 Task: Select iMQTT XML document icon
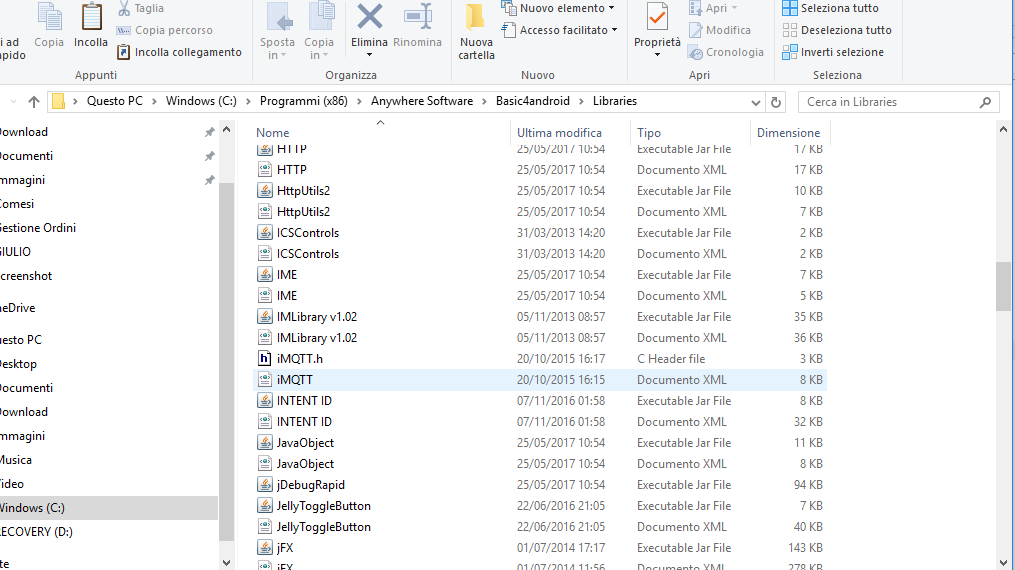click(x=265, y=380)
